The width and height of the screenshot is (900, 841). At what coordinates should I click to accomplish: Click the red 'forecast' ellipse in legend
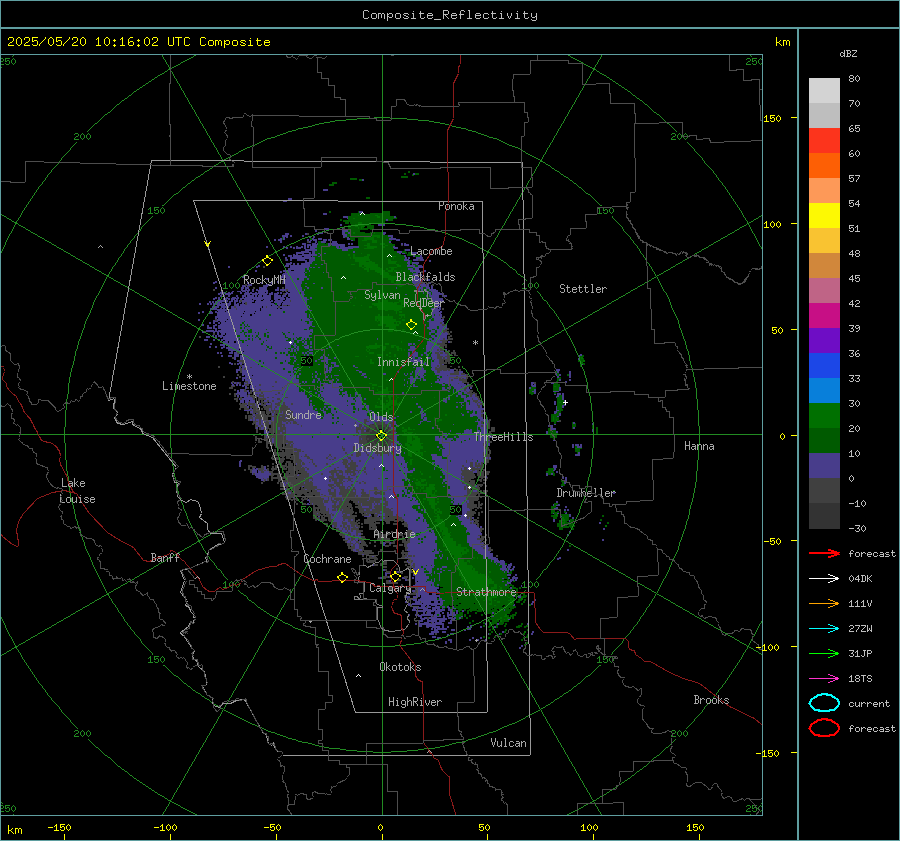tap(824, 728)
